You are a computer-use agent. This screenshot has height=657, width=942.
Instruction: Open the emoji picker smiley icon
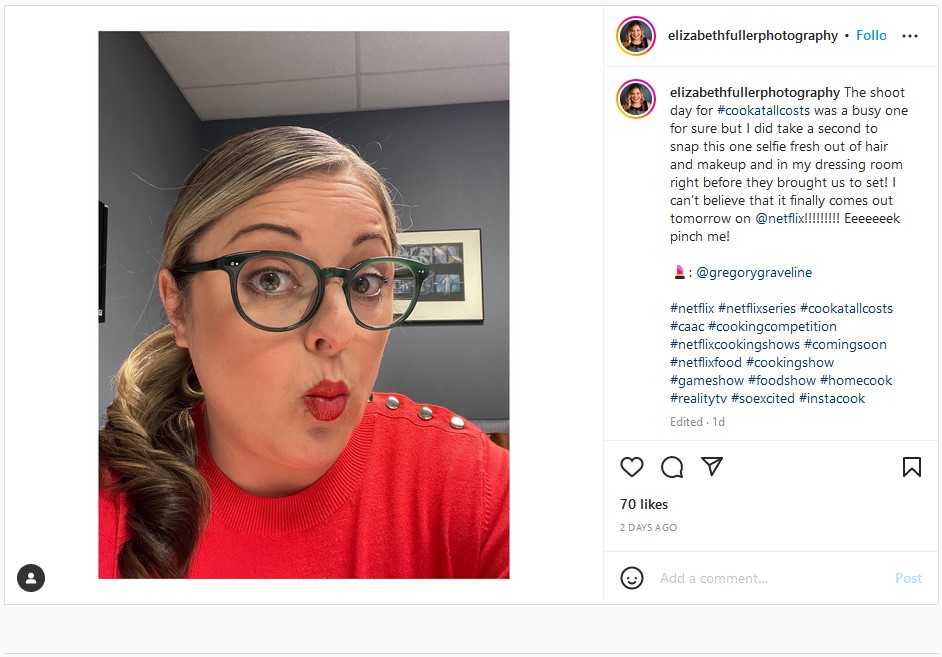pos(631,578)
